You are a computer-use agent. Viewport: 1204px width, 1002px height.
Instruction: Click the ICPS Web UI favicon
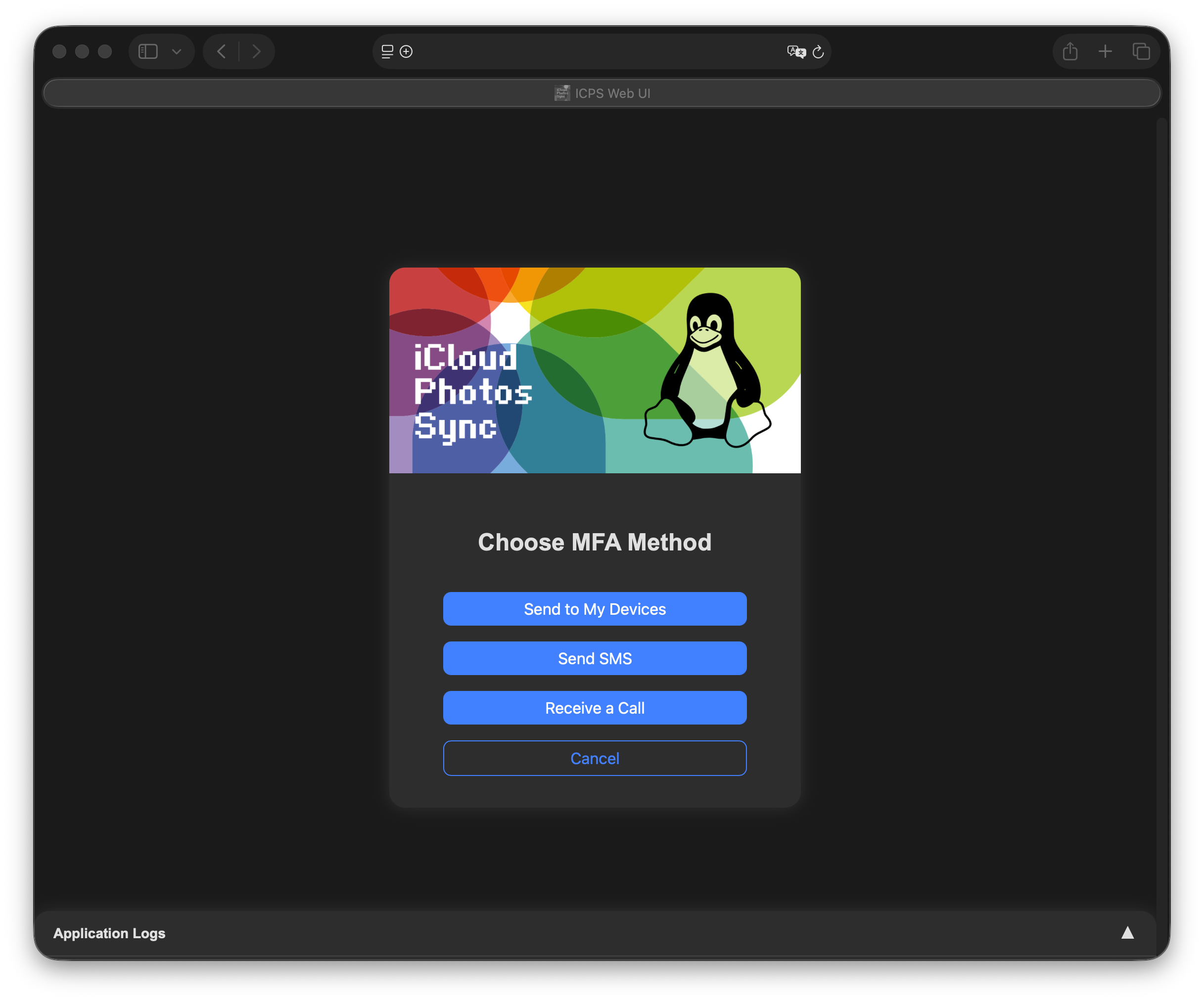coord(562,92)
